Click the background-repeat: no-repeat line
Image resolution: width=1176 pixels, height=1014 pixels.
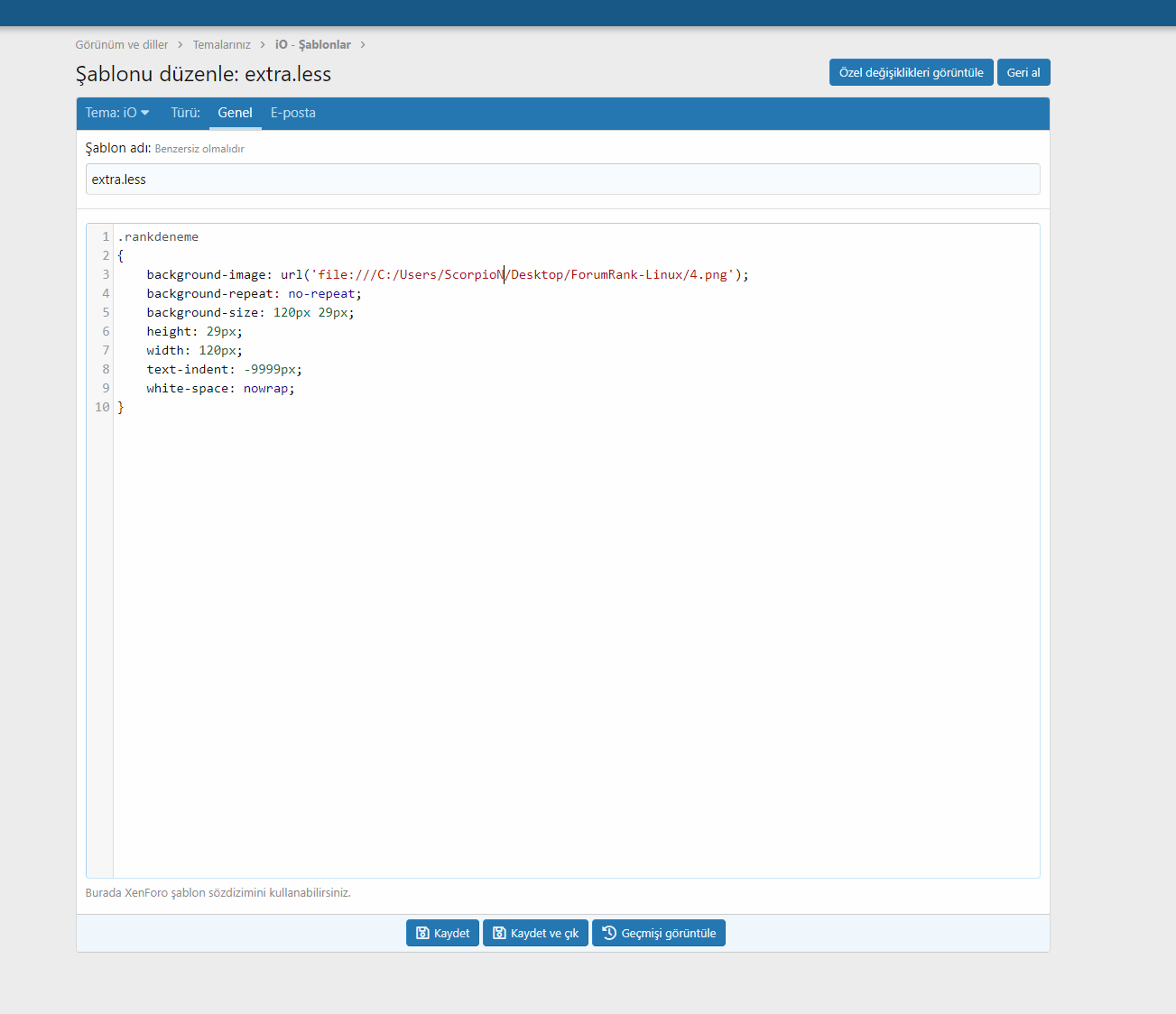point(254,293)
